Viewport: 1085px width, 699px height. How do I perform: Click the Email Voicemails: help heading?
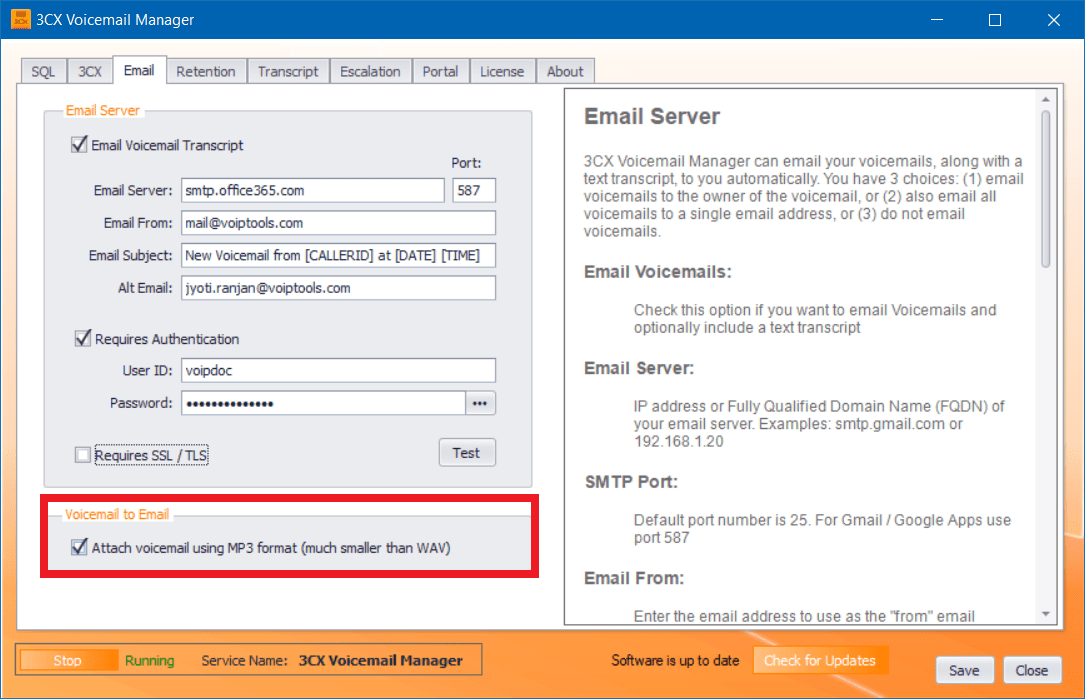coord(657,271)
